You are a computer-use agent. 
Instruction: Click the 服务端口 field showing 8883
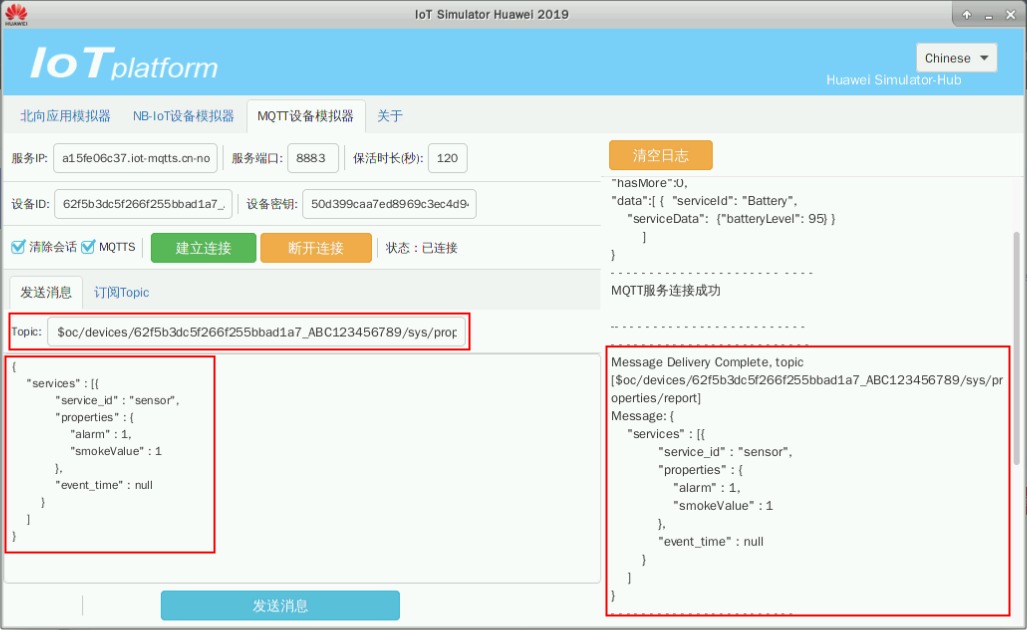(312, 158)
